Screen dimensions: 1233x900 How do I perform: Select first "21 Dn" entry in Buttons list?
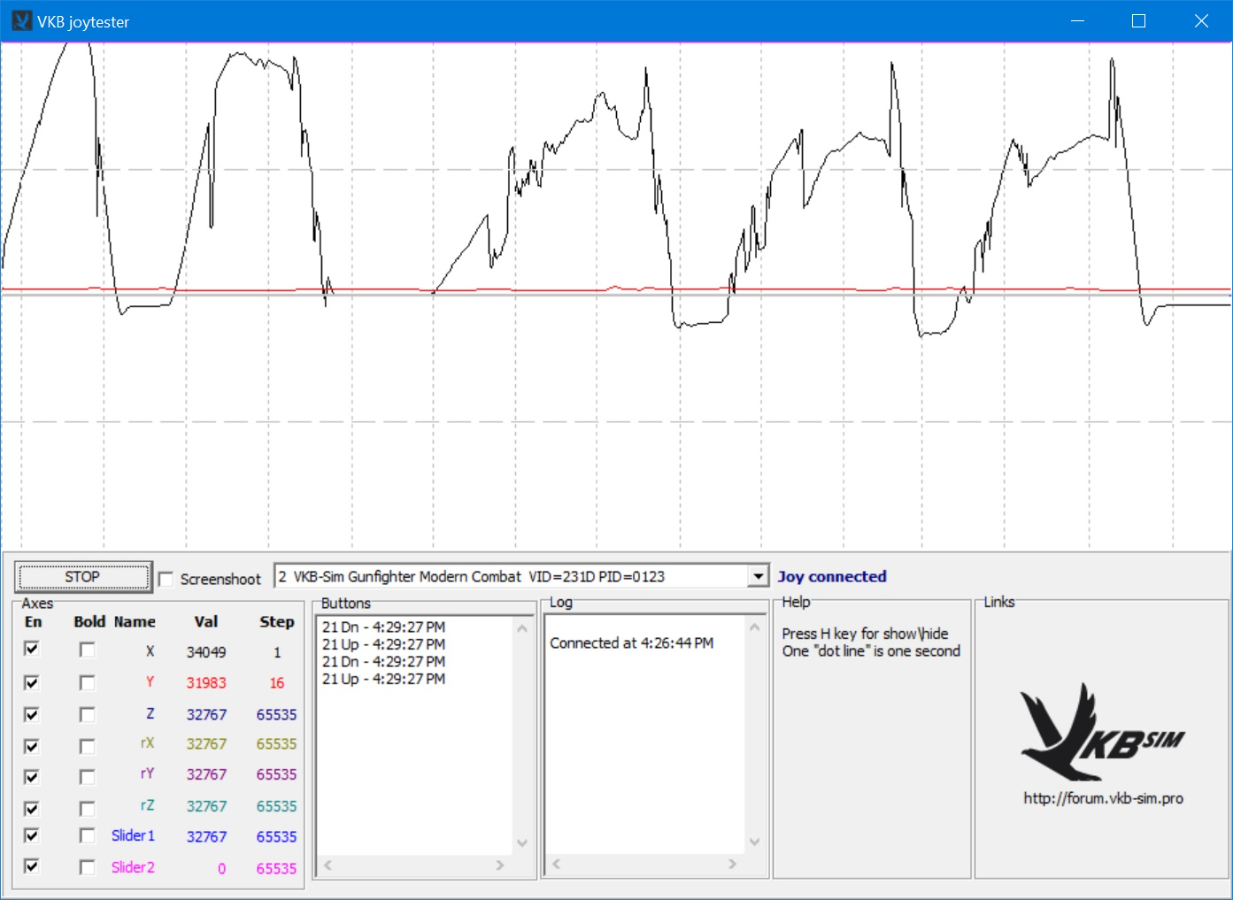(383, 627)
